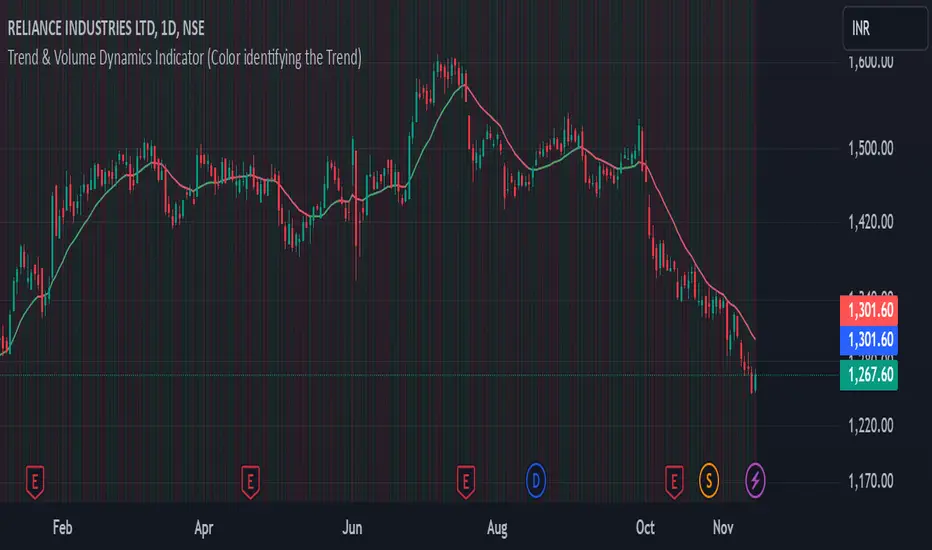Click the 1,500.00 price axis label

[x=870, y=148]
